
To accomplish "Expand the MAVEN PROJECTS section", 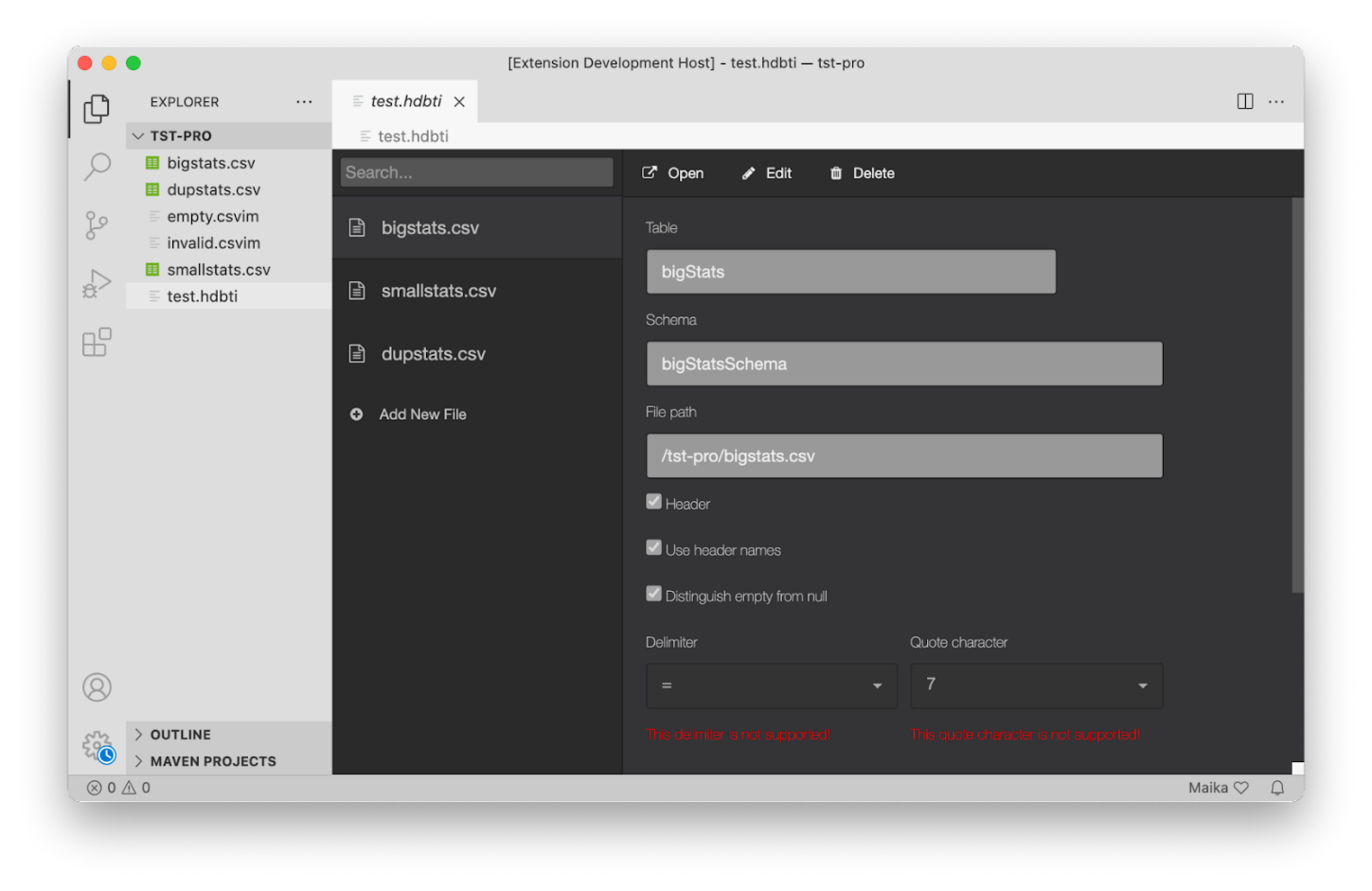I will click(x=228, y=761).
